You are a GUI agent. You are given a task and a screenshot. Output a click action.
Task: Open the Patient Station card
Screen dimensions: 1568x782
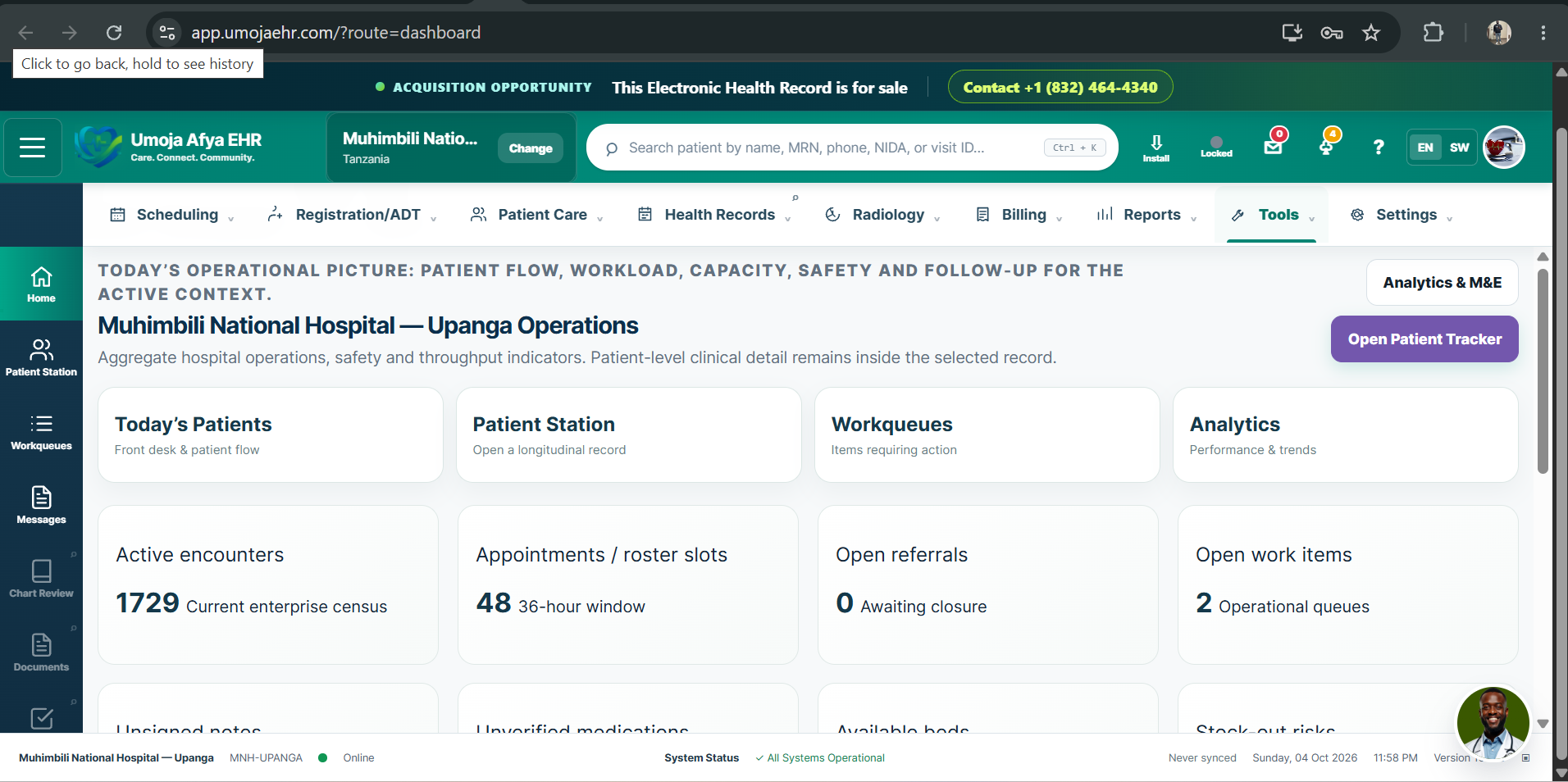628,434
